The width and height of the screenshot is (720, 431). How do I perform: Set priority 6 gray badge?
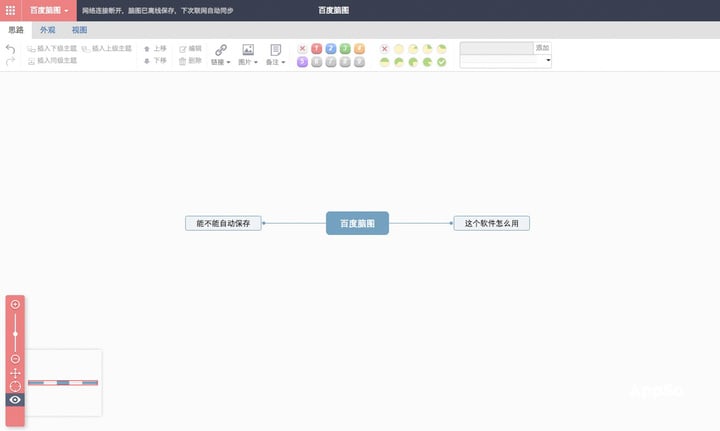pyautogui.click(x=316, y=62)
